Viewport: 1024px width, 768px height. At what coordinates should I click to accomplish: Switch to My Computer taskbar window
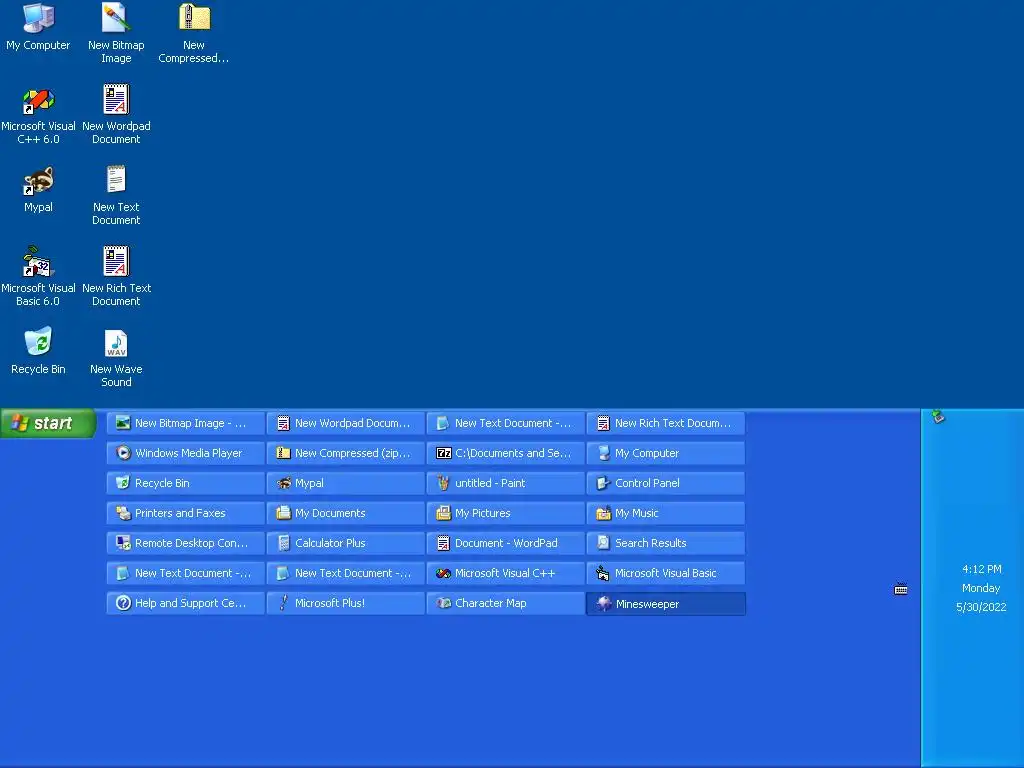click(666, 453)
